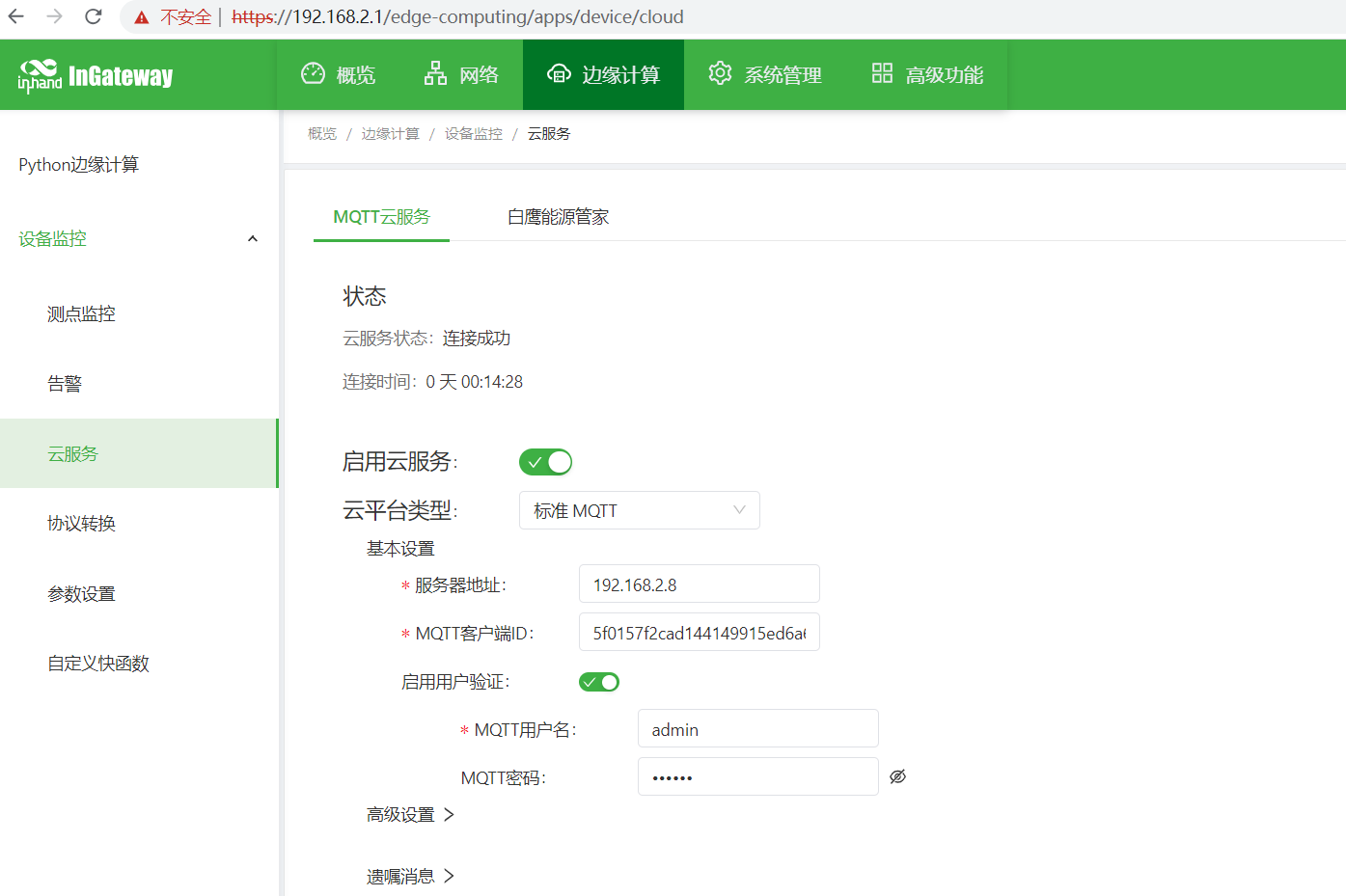Click the 网络 network icon
The width and height of the screenshot is (1346, 896).
(435, 73)
